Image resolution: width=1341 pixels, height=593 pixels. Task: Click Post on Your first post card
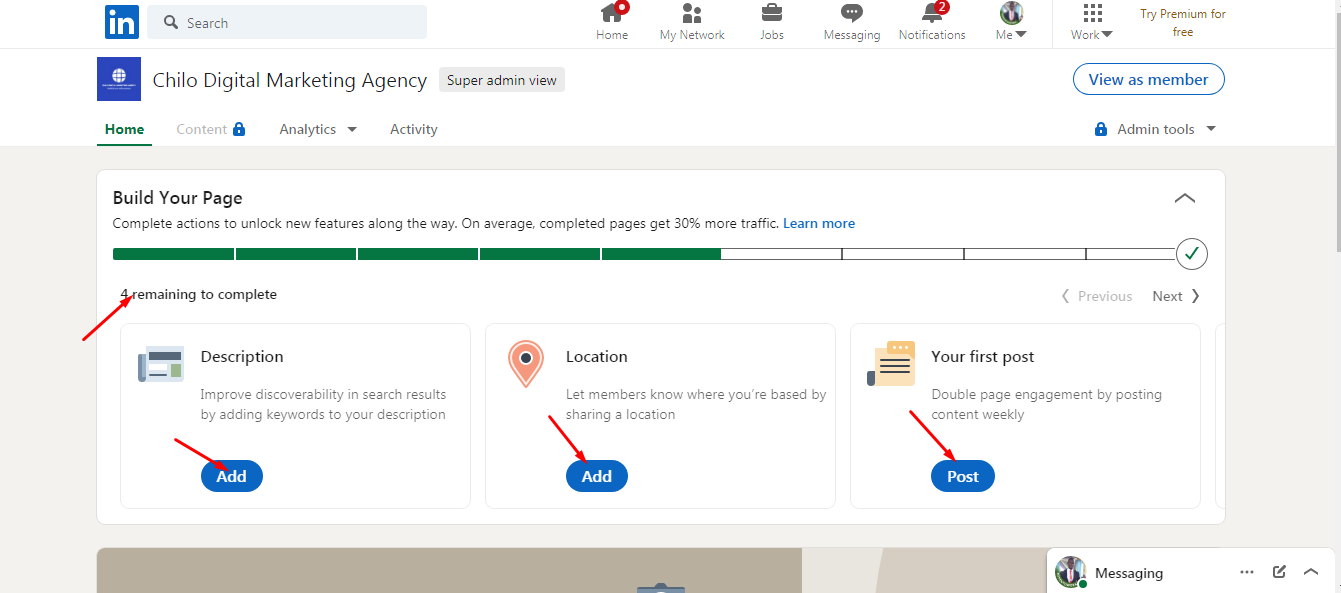(963, 476)
